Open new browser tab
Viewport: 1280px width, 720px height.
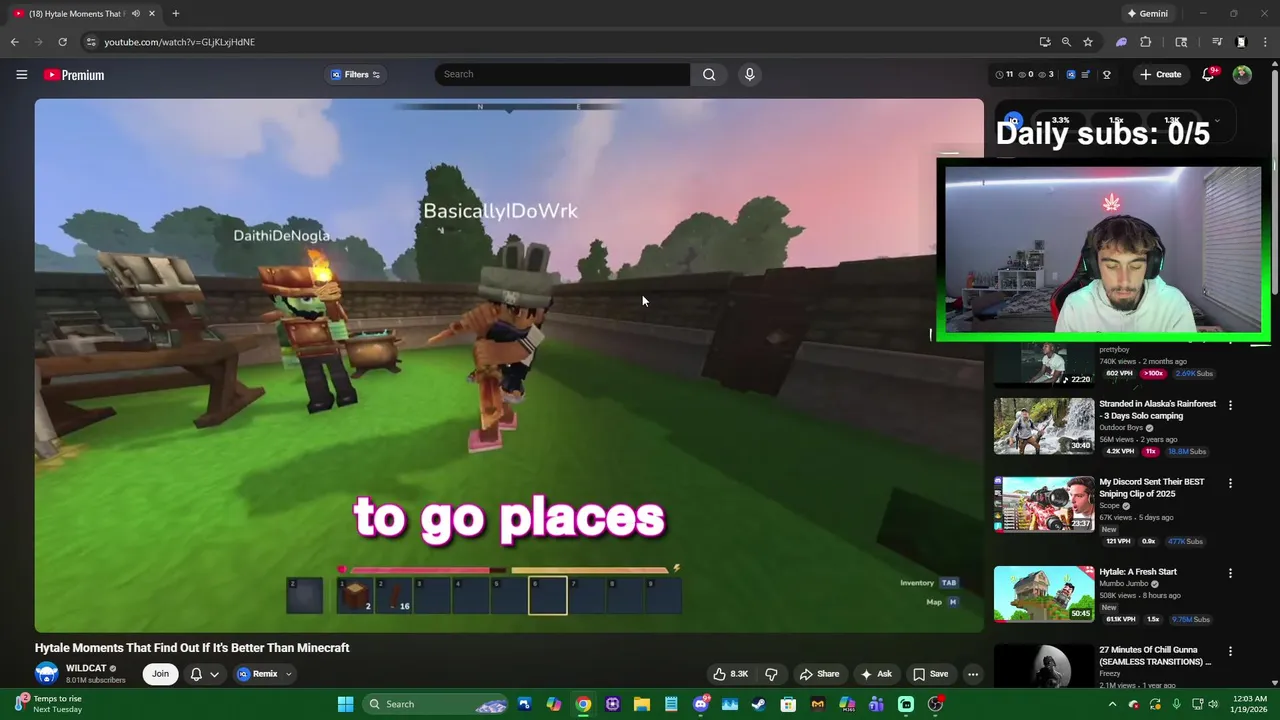[x=175, y=13]
